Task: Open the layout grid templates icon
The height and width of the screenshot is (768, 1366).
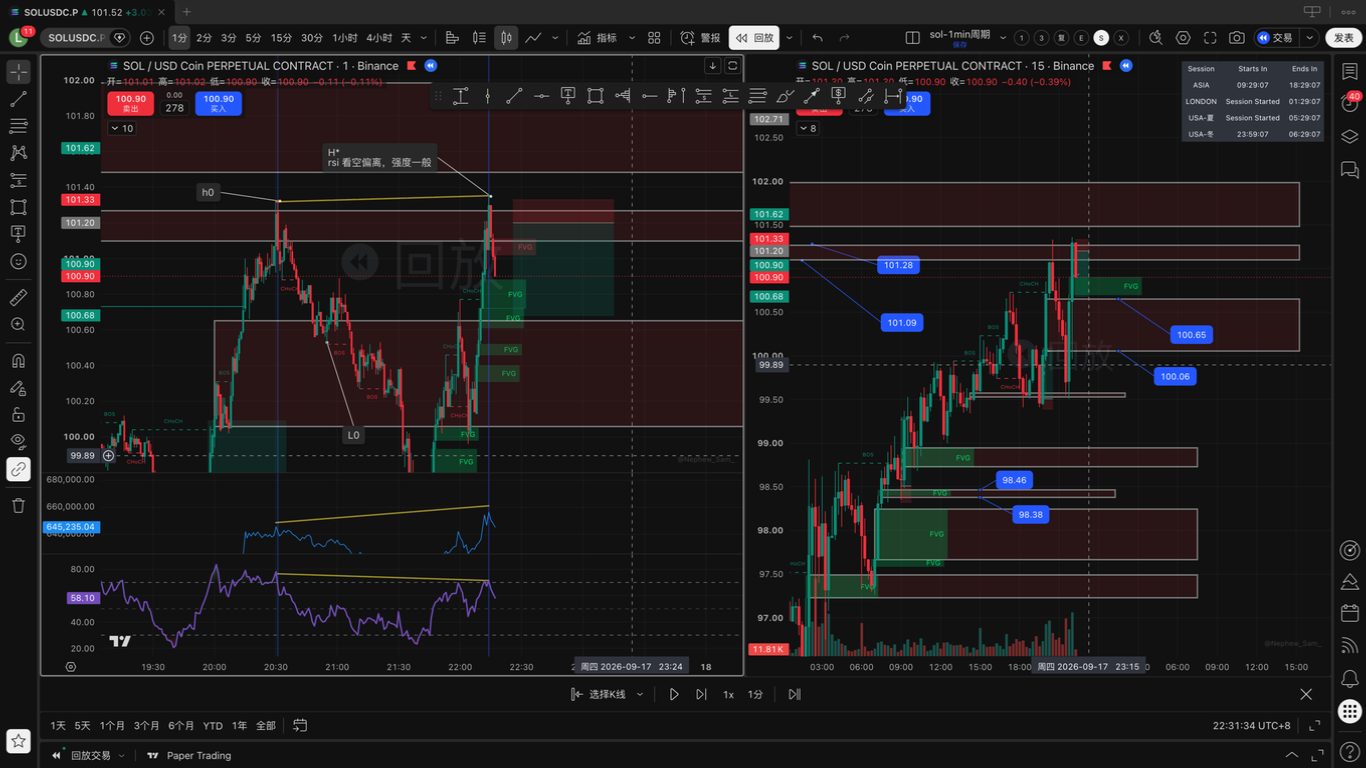Action: (654, 38)
